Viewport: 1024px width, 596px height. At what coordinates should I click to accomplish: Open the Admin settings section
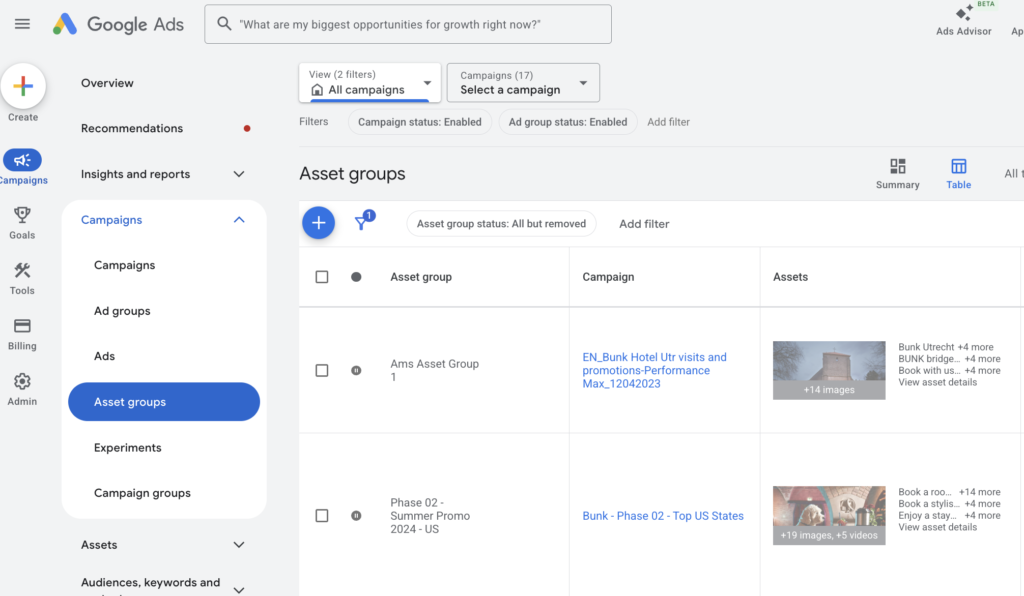pyautogui.click(x=22, y=388)
